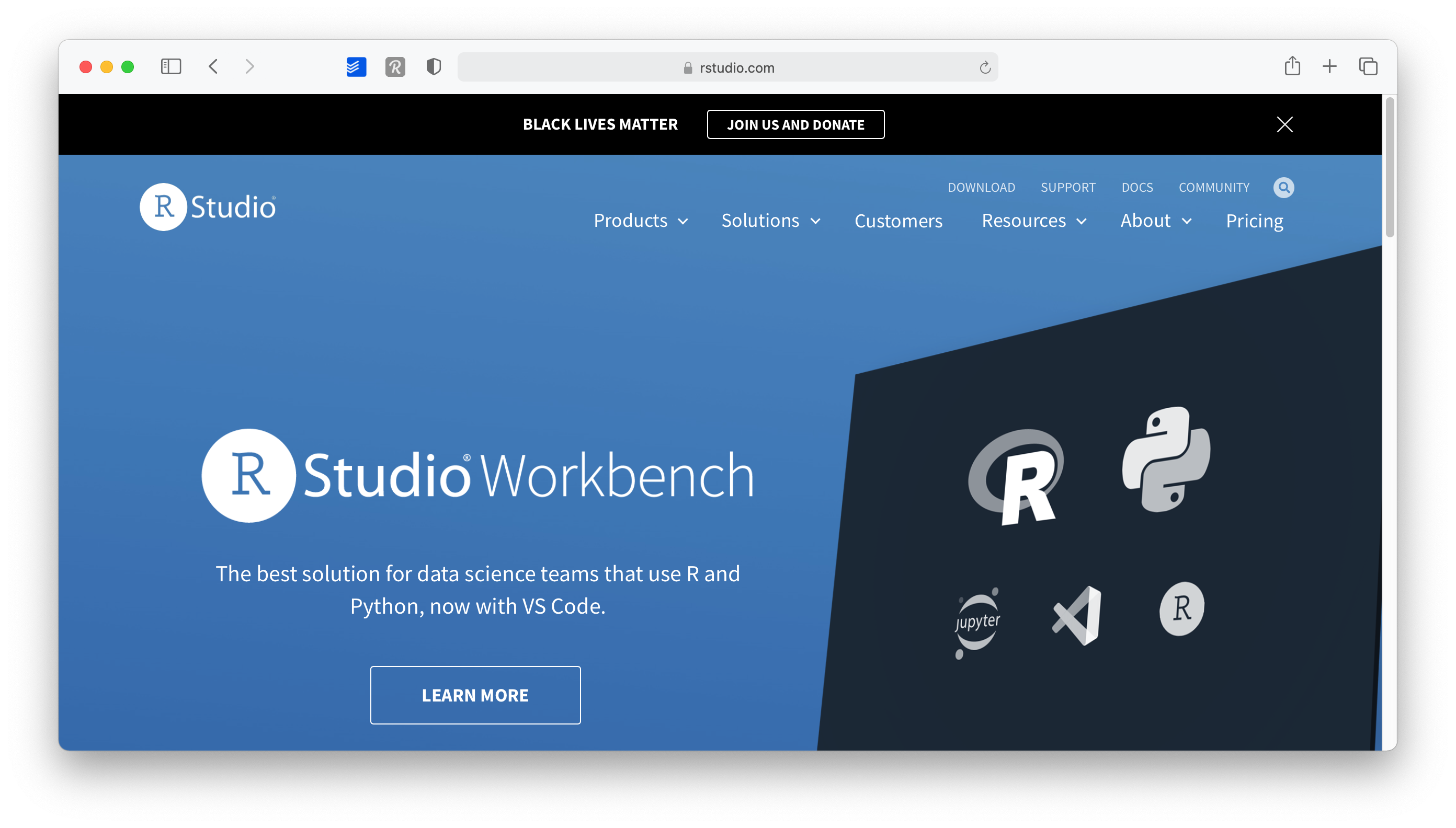Dismiss the Black Lives Matter banner

coord(1284,124)
